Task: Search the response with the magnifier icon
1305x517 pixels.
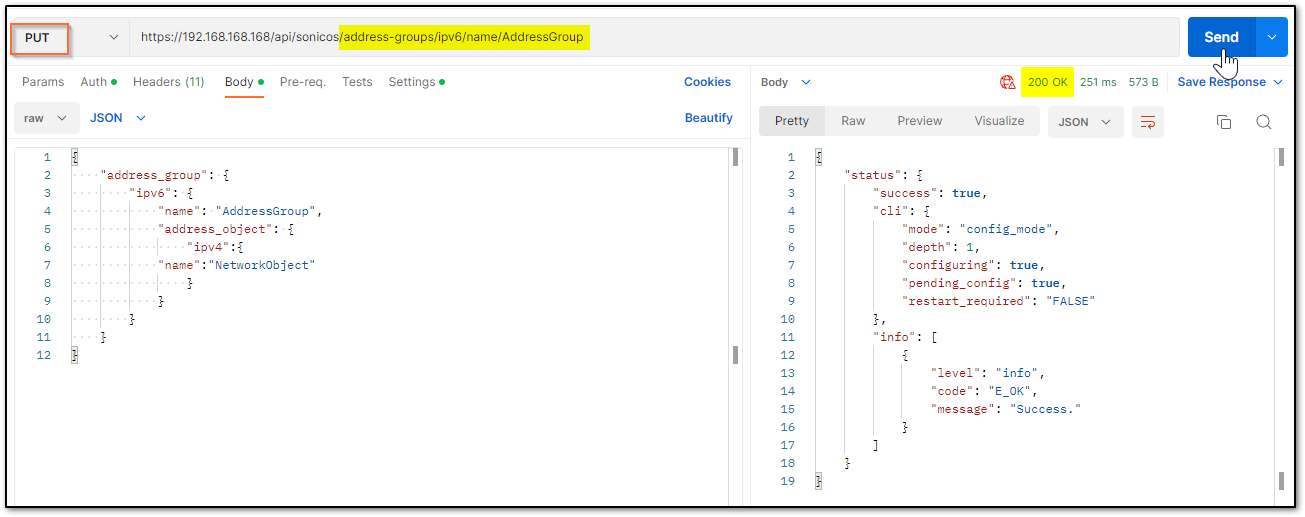Action: [x=1264, y=122]
